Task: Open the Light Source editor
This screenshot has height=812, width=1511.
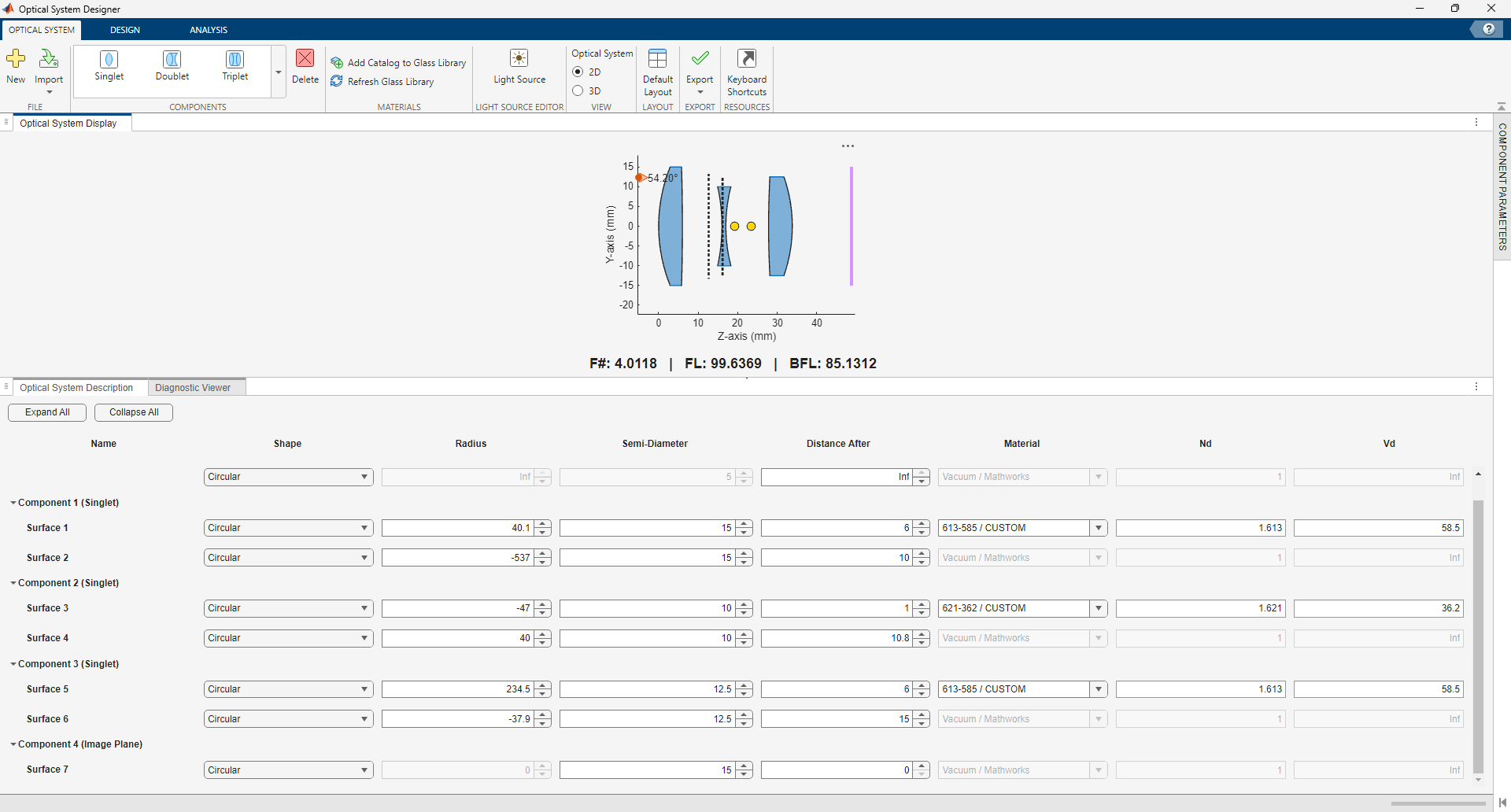Action: pyautogui.click(x=519, y=67)
